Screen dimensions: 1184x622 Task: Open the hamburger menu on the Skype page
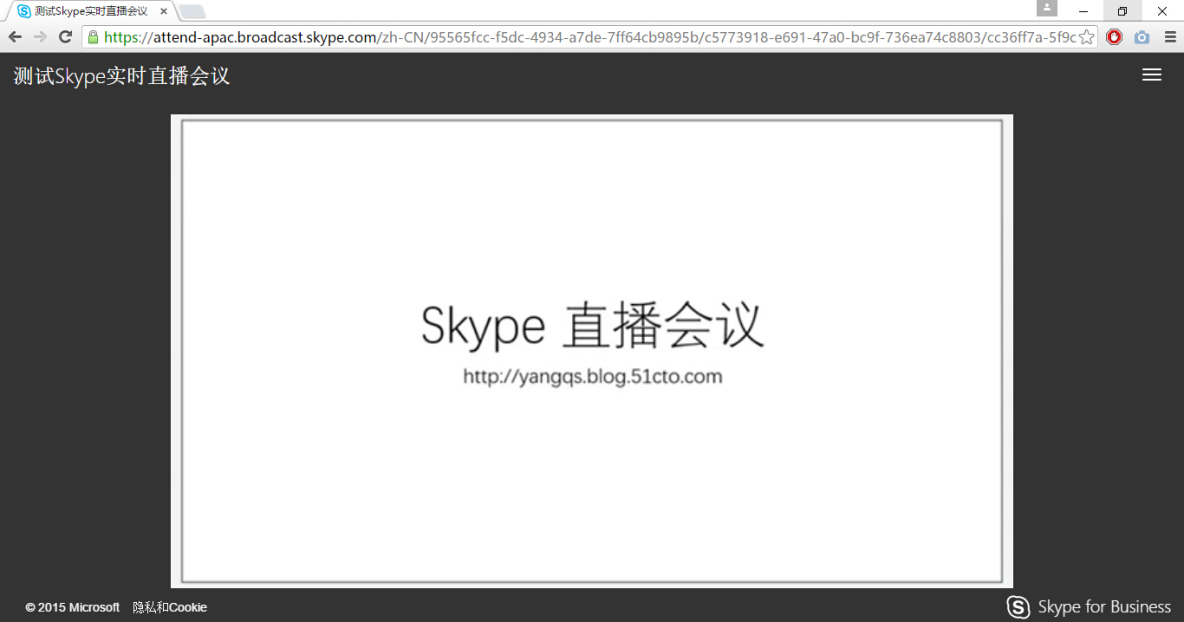coord(1152,75)
